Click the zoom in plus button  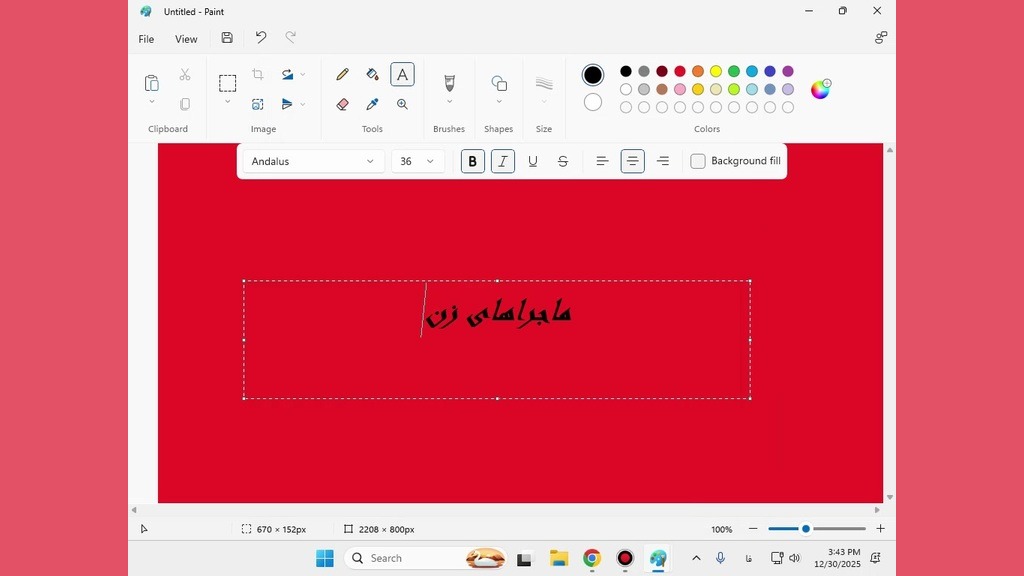coord(880,529)
